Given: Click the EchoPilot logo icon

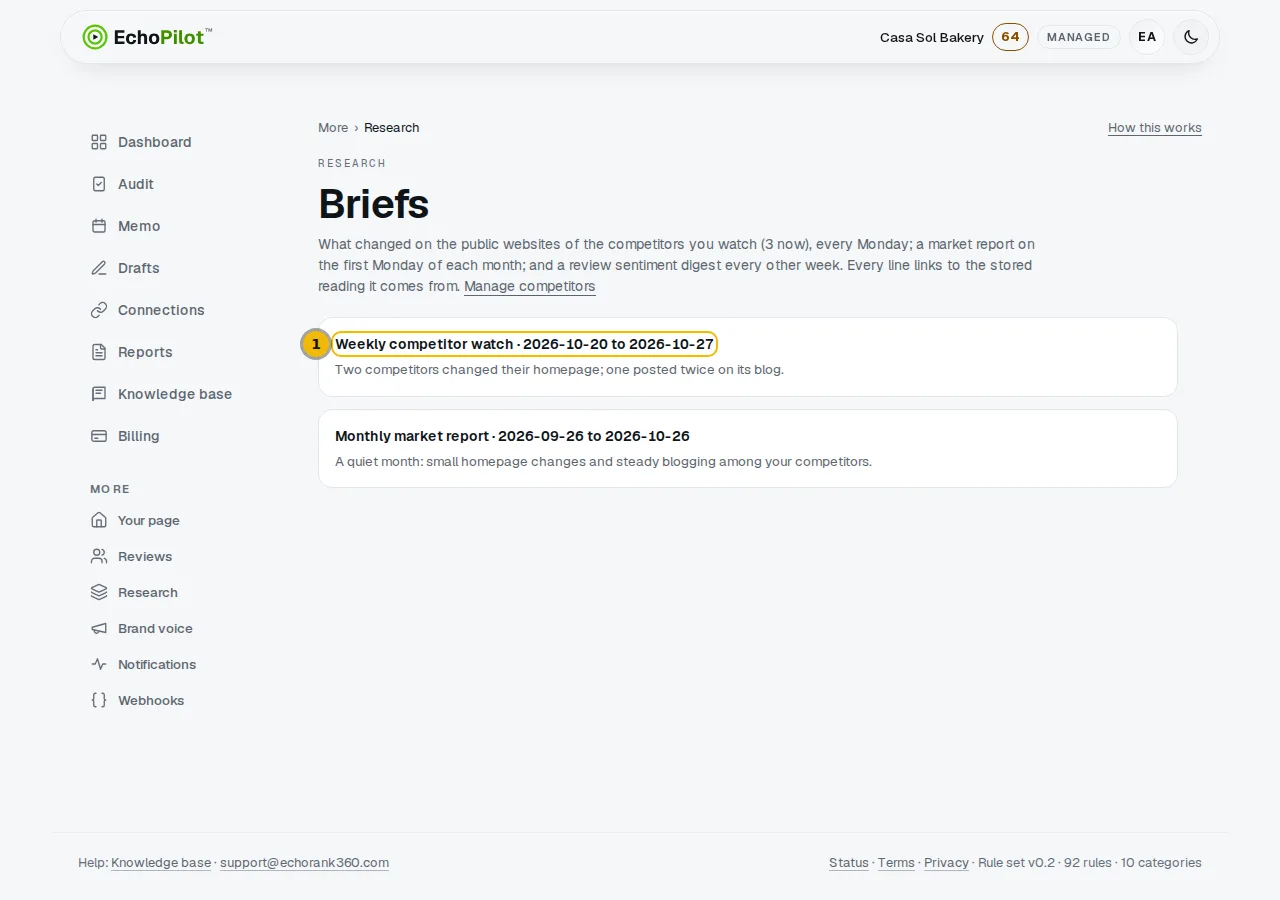Looking at the screenshot, I should pyautogui.click(x=95, y=37).
